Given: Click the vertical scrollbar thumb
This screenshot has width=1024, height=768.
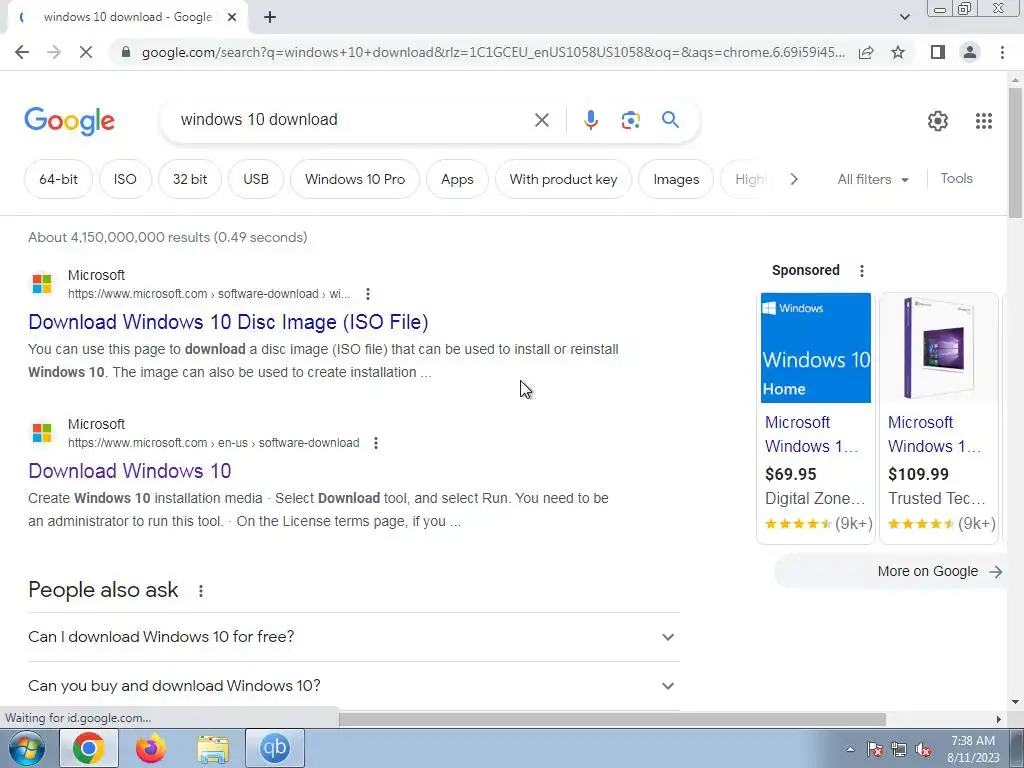Looking at the screenshot, I should click(1015, 153).
